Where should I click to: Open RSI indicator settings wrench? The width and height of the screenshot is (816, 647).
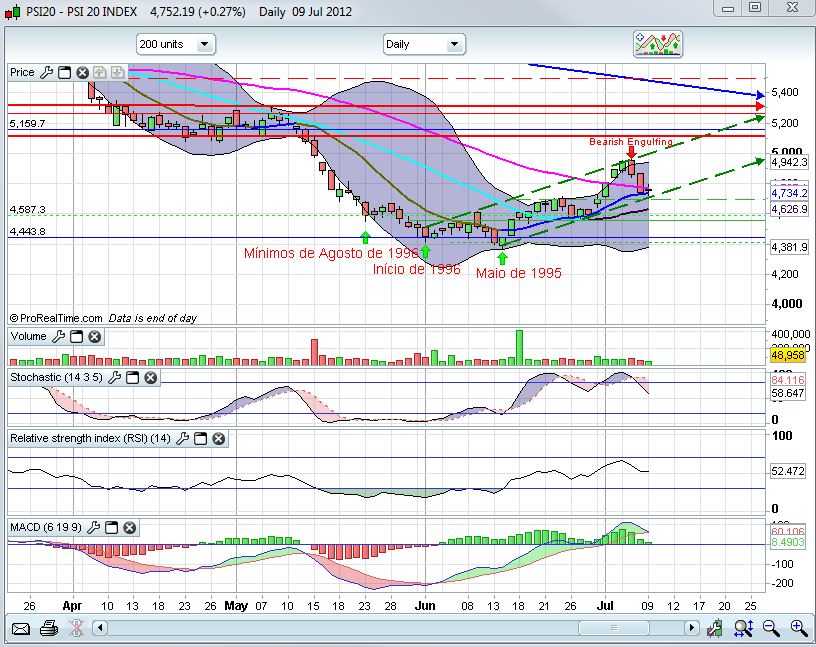[183, 439]
